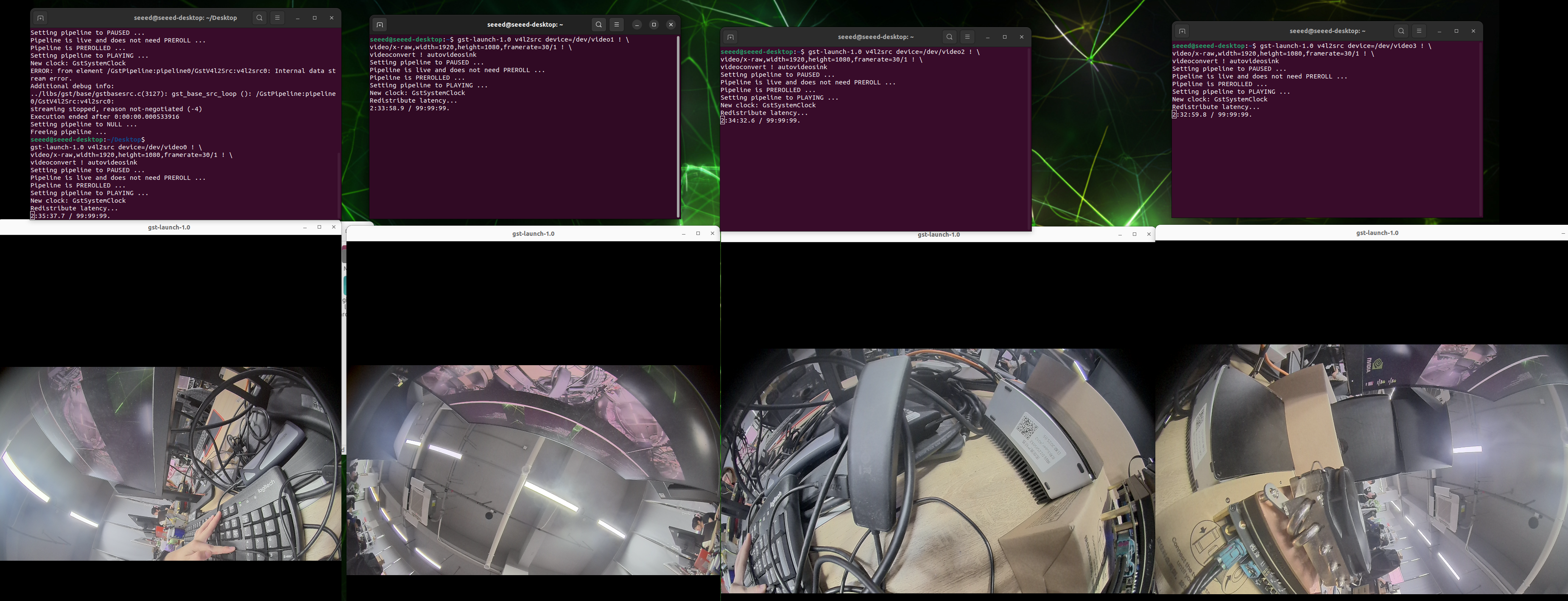The width and height of the screenshot is (1568, 601).
Task: Click search icon in the ~/Desktop terminal
Action: point(259,18)
